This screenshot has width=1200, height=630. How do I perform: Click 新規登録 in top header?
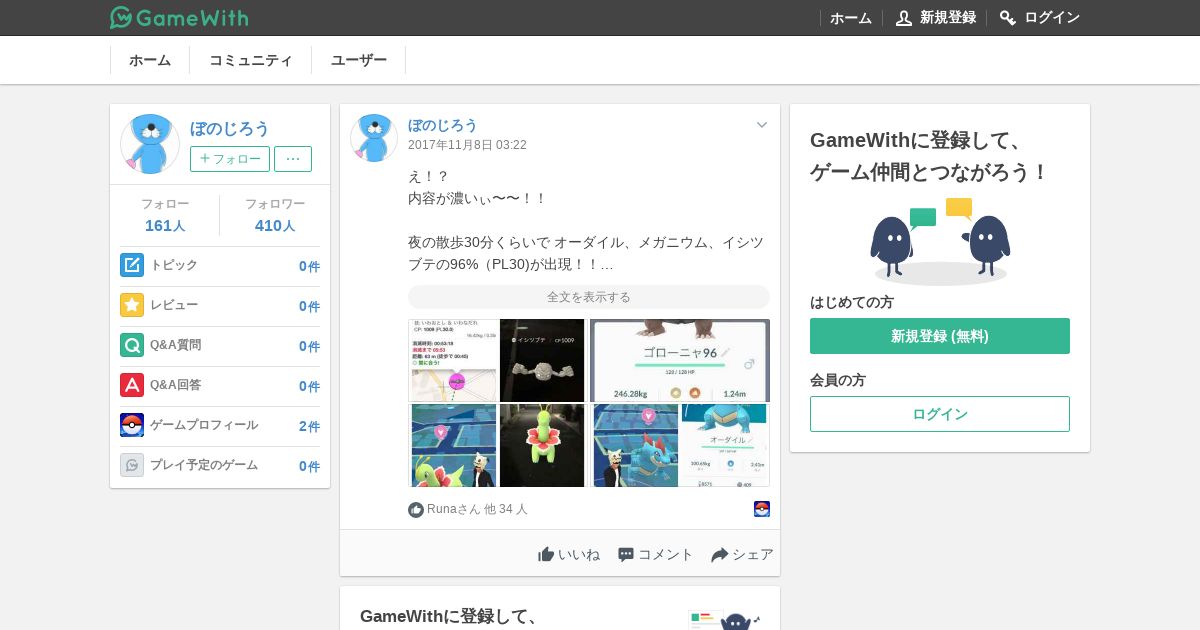pyautogui.click(x=948, y=18)
